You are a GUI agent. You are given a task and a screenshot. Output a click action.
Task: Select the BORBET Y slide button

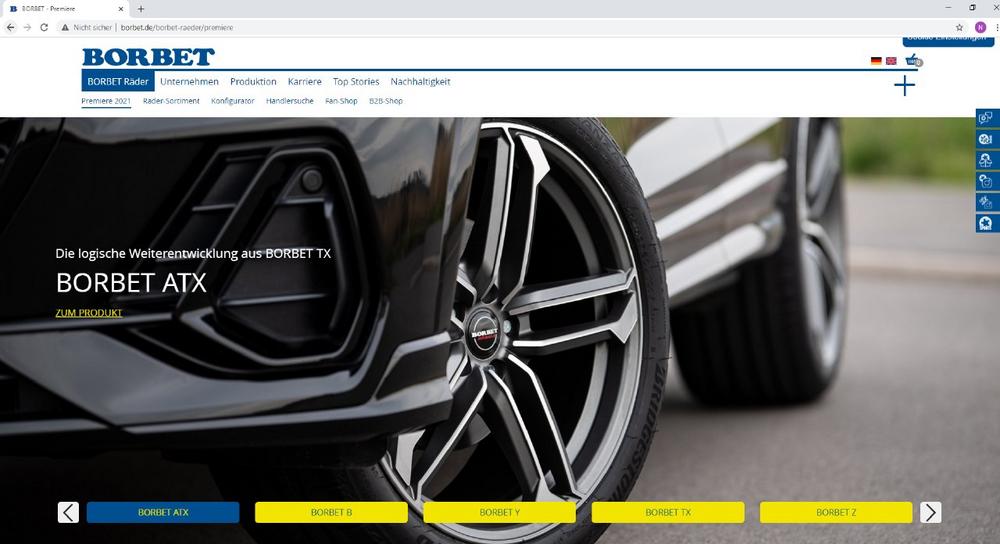pyautogui.click(x=500, y=512)
